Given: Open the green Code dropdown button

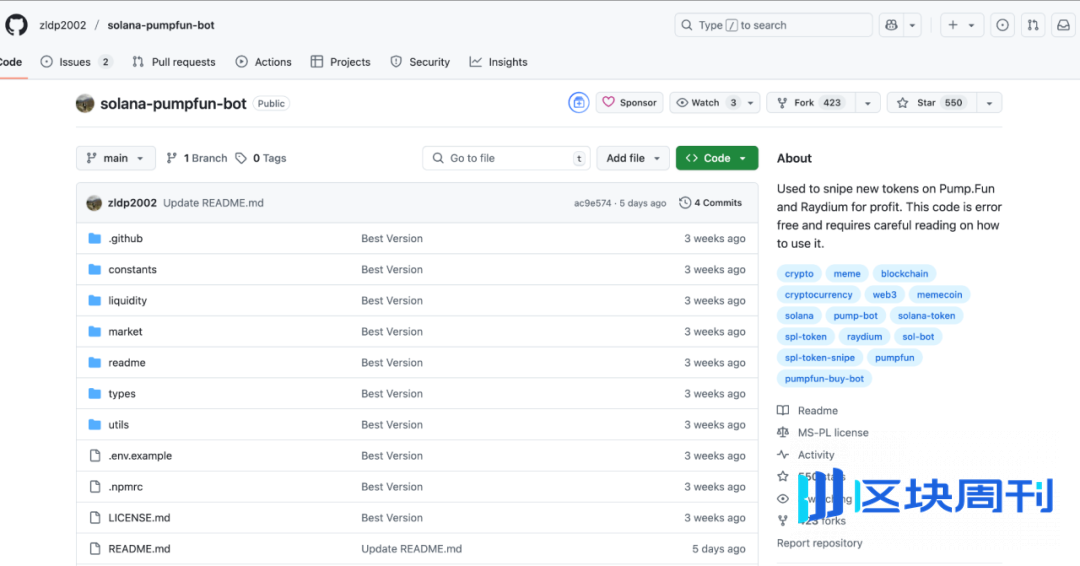Looking at the screenshot, I should tap(716, 158).
